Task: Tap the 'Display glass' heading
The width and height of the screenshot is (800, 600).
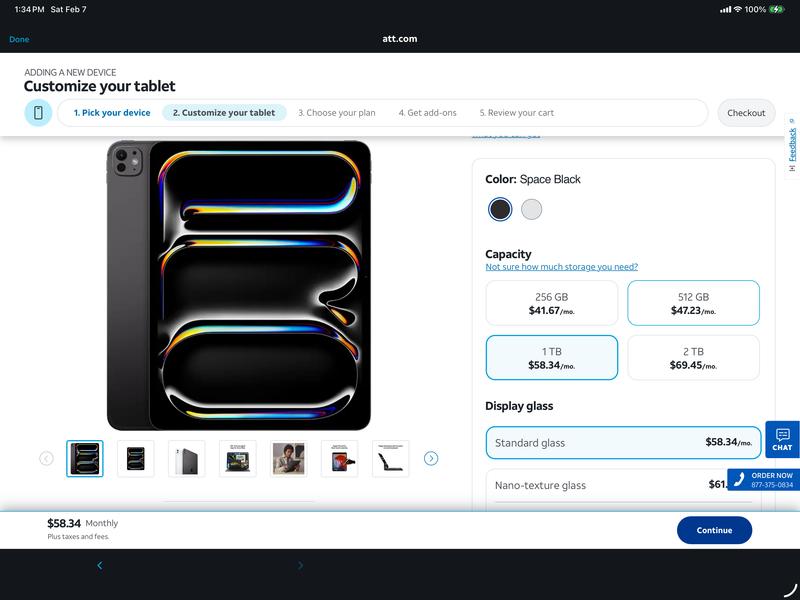Action: [x=519, y=406]
